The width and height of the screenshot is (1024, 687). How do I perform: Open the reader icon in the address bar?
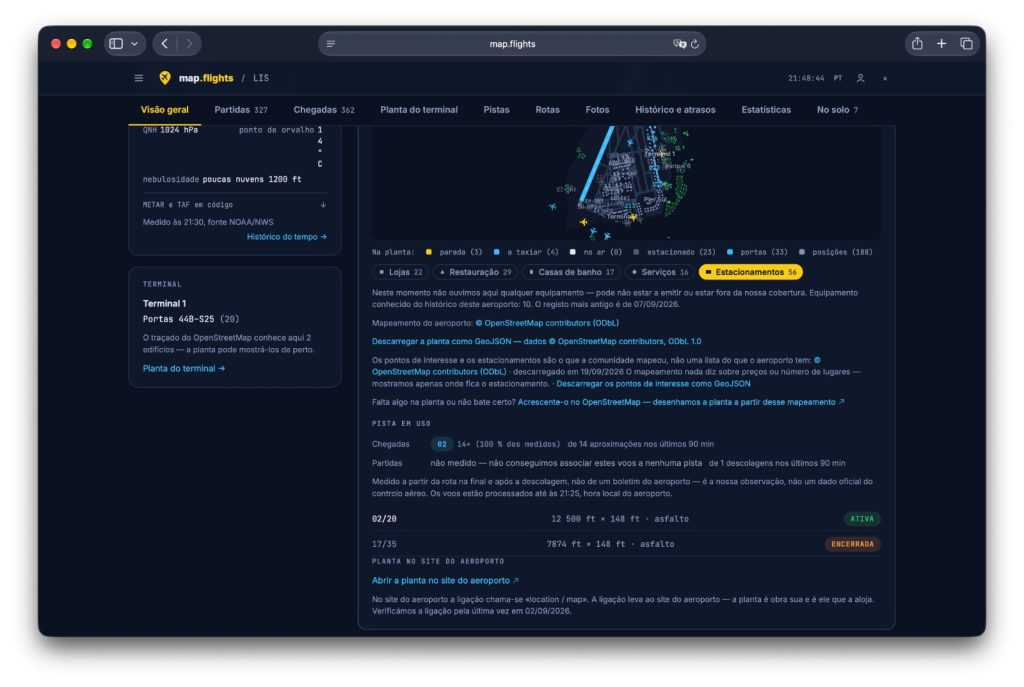pos(331,44)
